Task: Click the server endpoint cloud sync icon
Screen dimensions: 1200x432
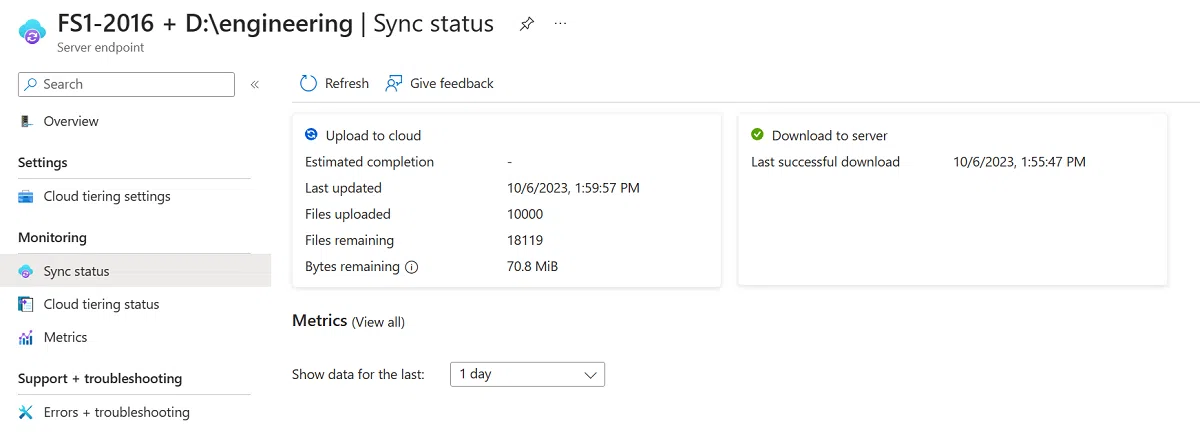Action: 33,31
